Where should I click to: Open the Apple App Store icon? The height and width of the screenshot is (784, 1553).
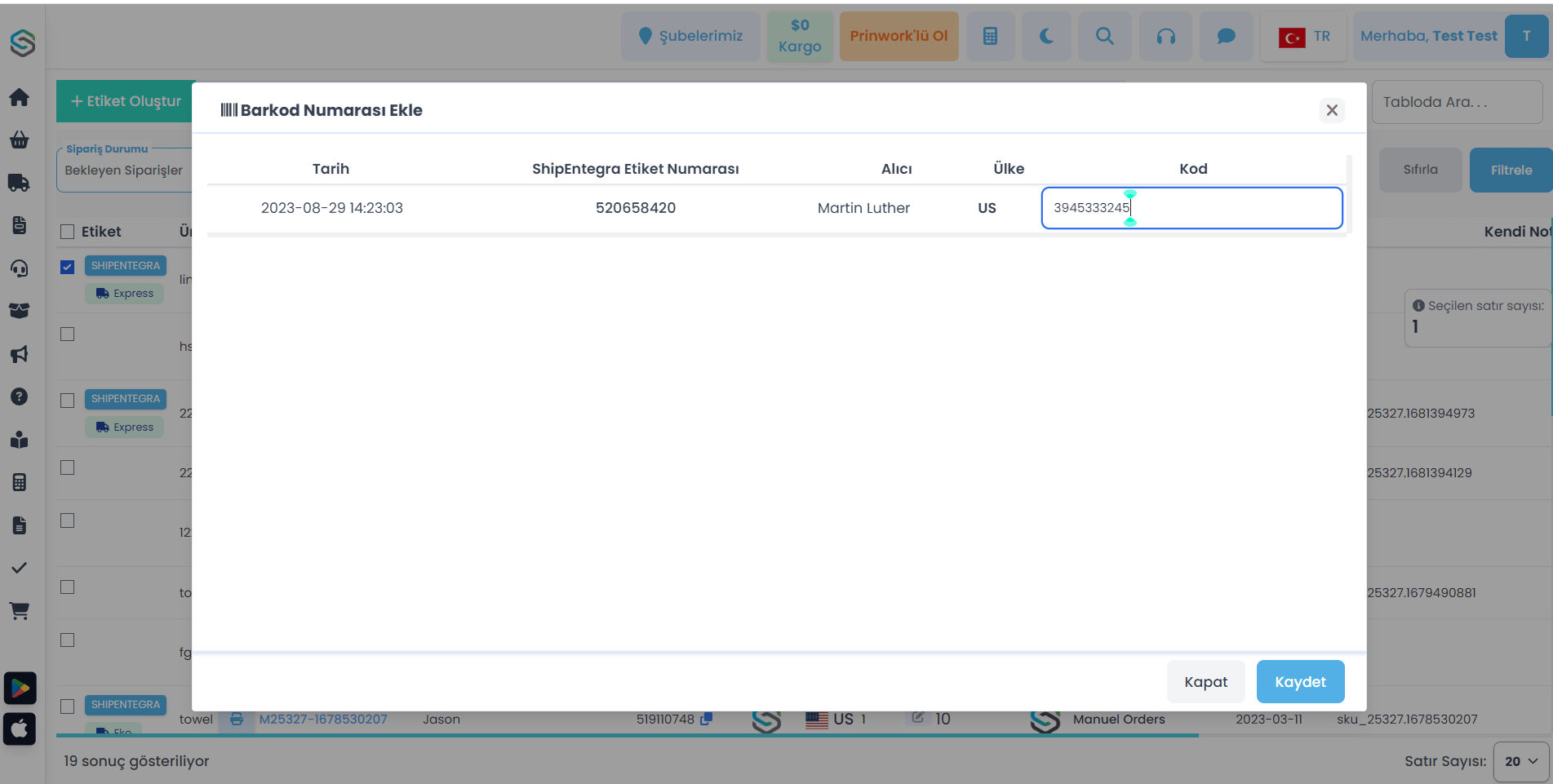(20, 729)
